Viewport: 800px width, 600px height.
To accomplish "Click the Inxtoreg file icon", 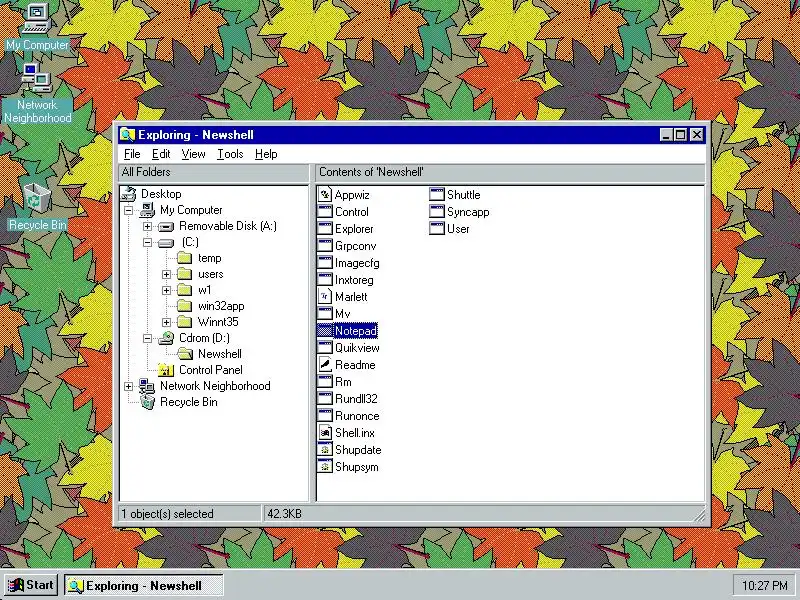I will click(x=324, y=280).
